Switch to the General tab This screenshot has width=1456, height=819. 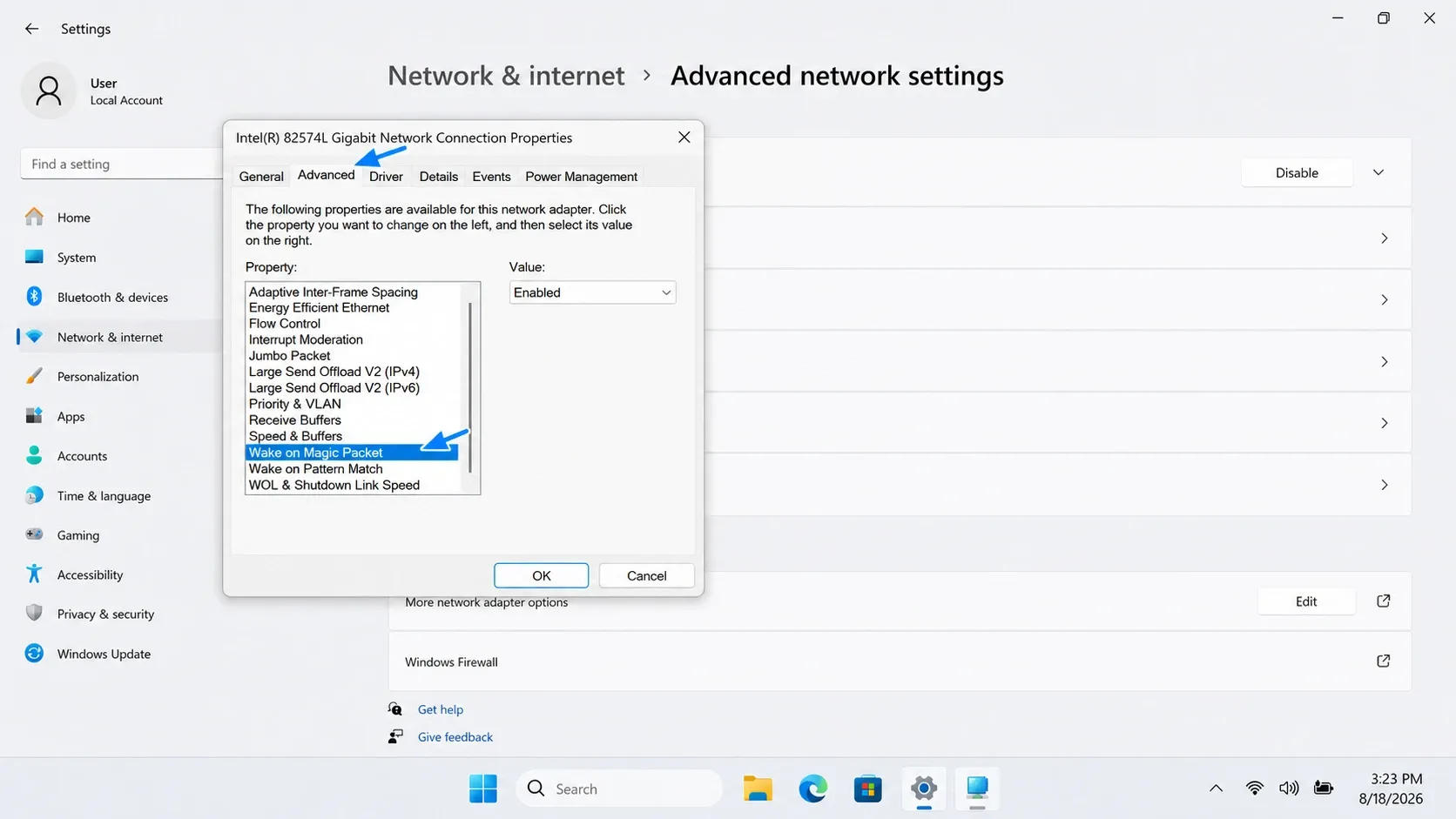pos(261,177)
